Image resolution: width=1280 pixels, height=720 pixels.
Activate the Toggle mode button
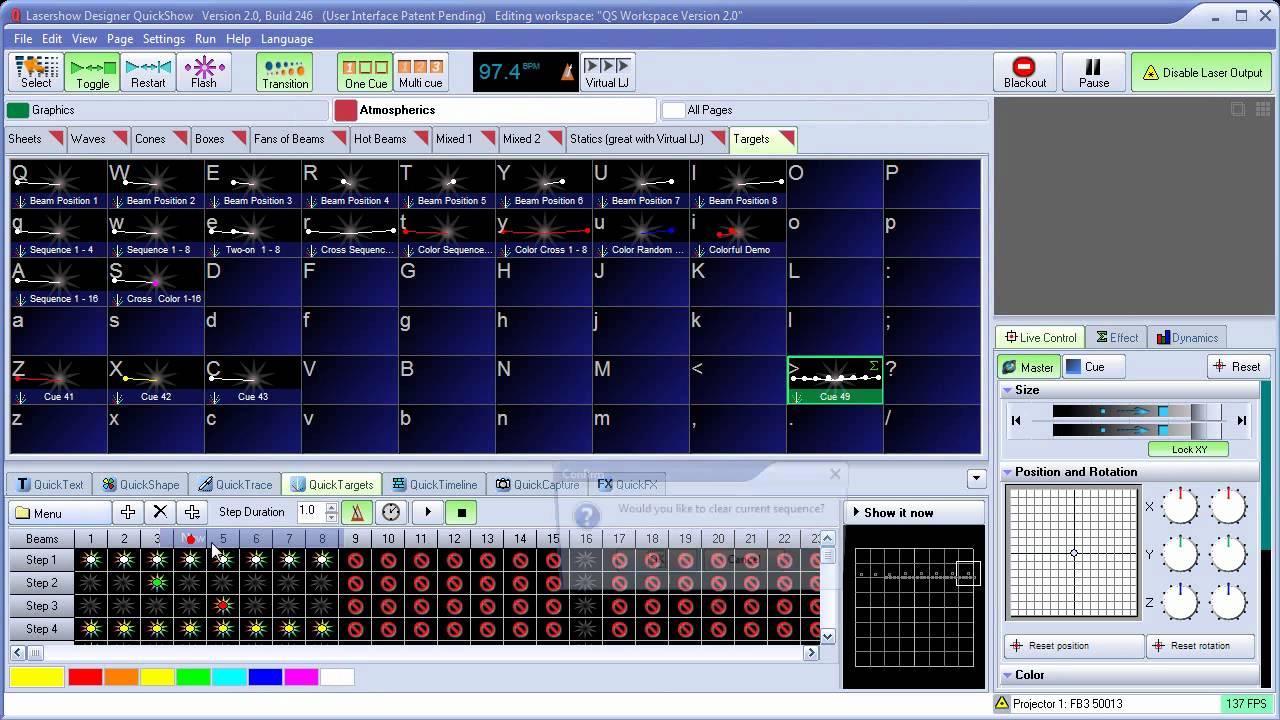click(x=93, y=72)
